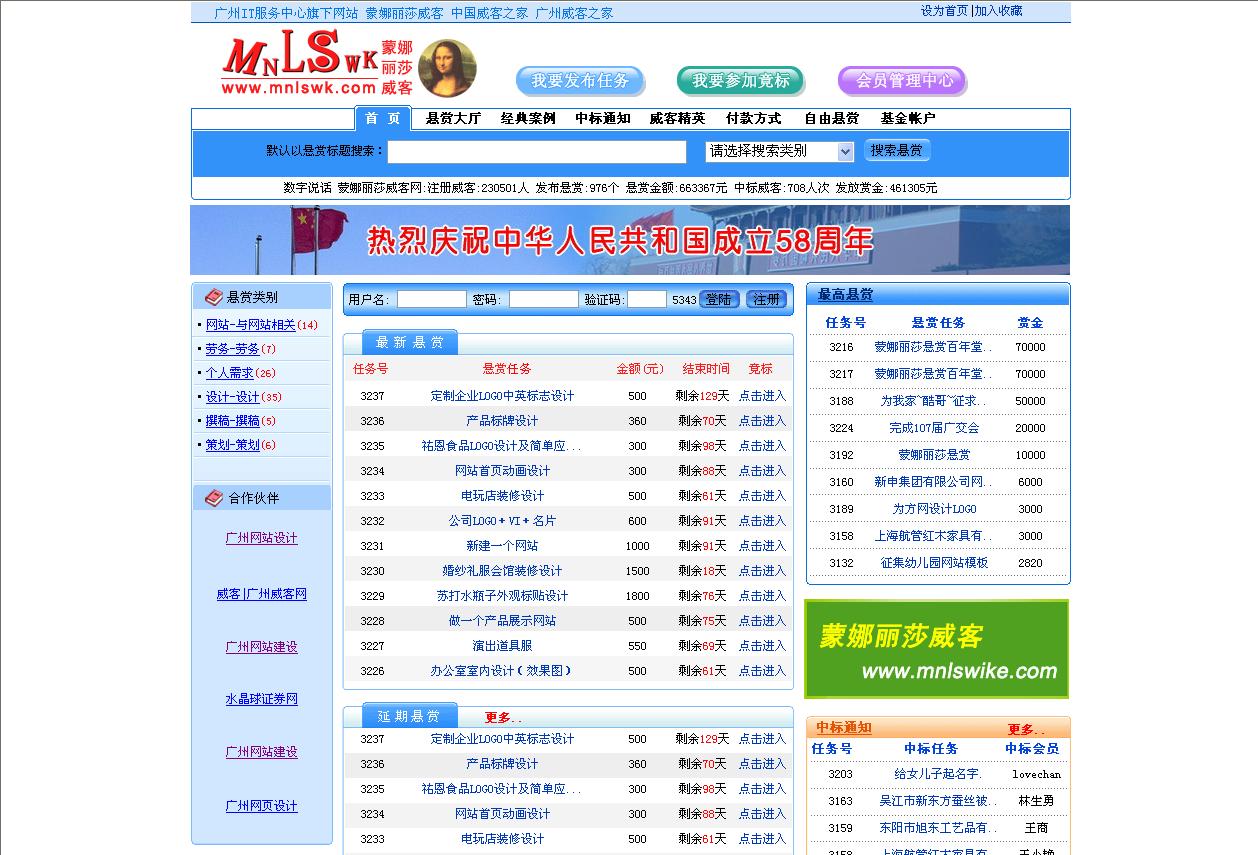Click the 我要参加竞标 button
1258x855 pixels.
pyautogui.click(x=740, y=80)
